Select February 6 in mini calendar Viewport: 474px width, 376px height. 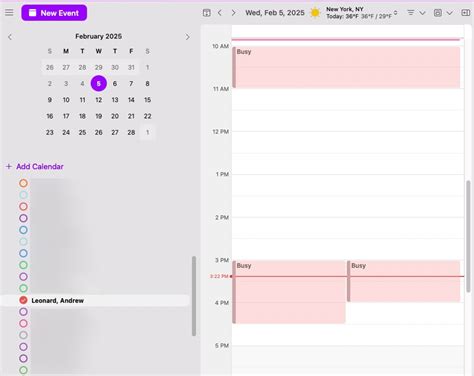tap(115, 84)
